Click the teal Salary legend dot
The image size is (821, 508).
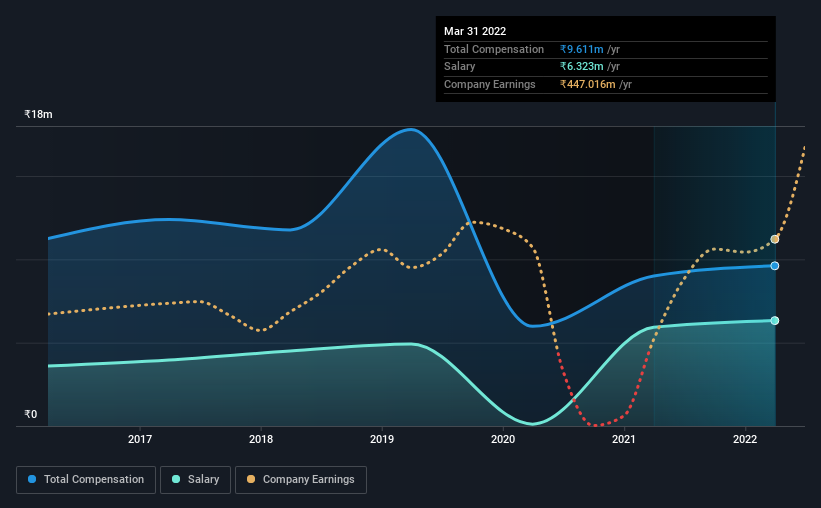(x=176, y=479)
